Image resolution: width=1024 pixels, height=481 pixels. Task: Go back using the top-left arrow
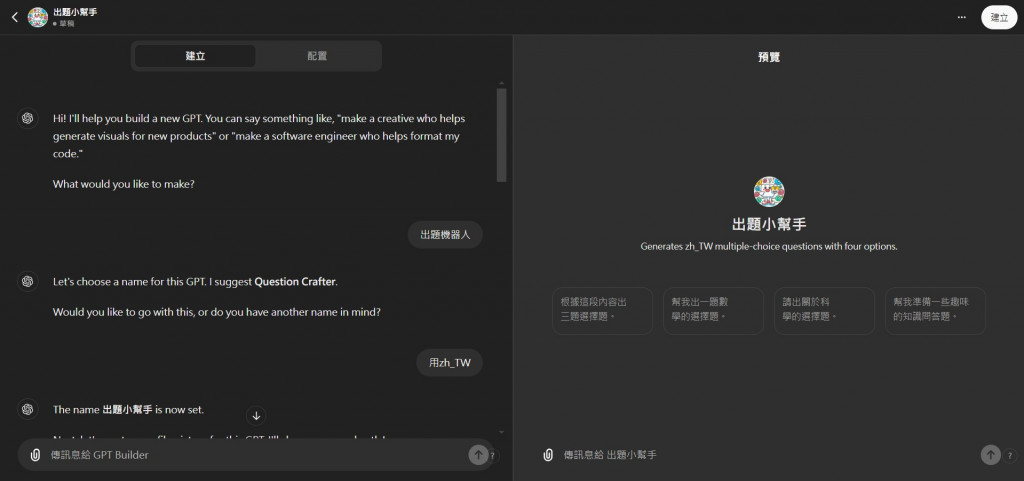coord(15,18)
